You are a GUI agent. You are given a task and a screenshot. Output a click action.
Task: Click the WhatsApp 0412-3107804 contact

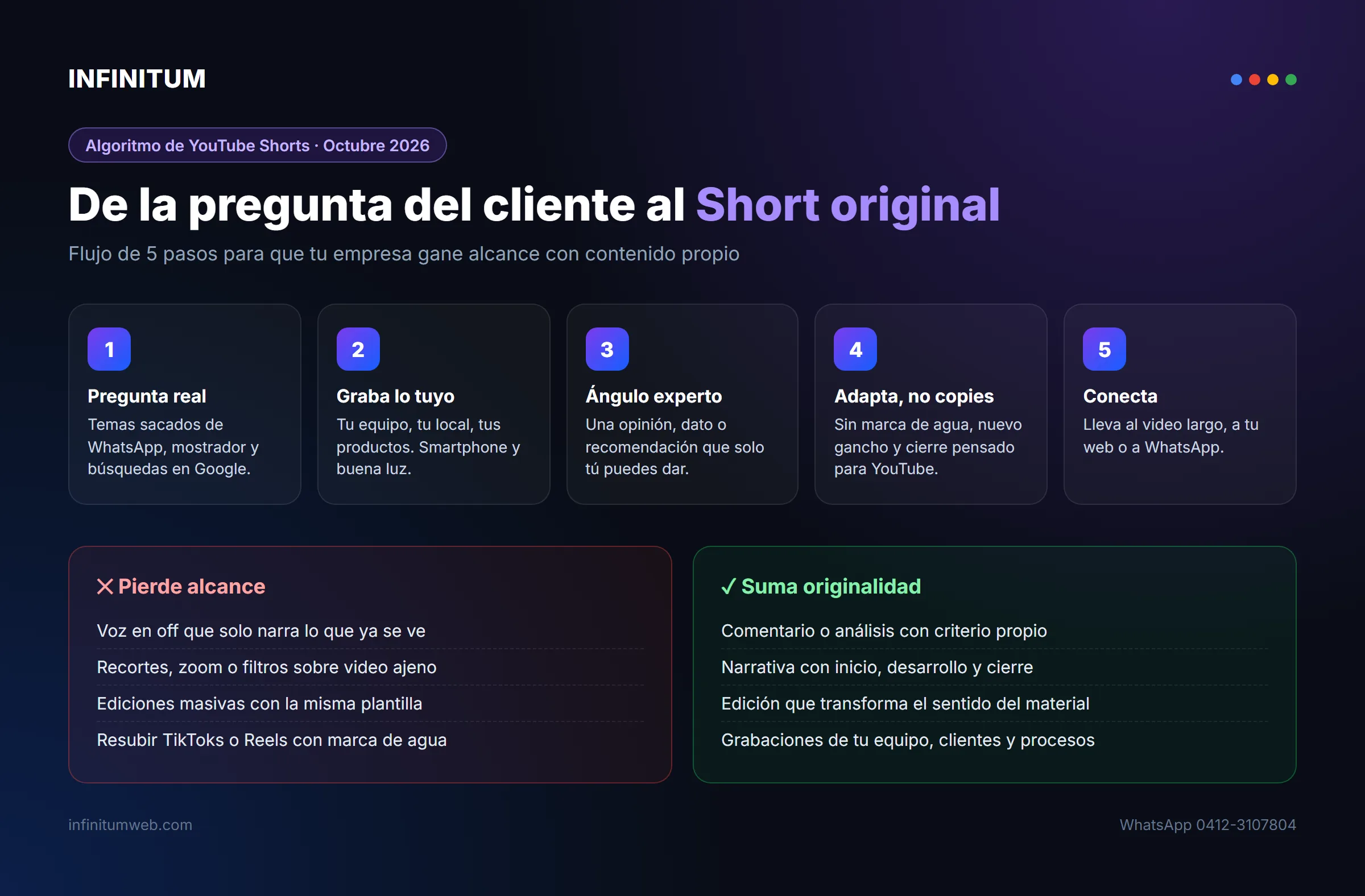pyautogui.click(x=1207, y=825)
